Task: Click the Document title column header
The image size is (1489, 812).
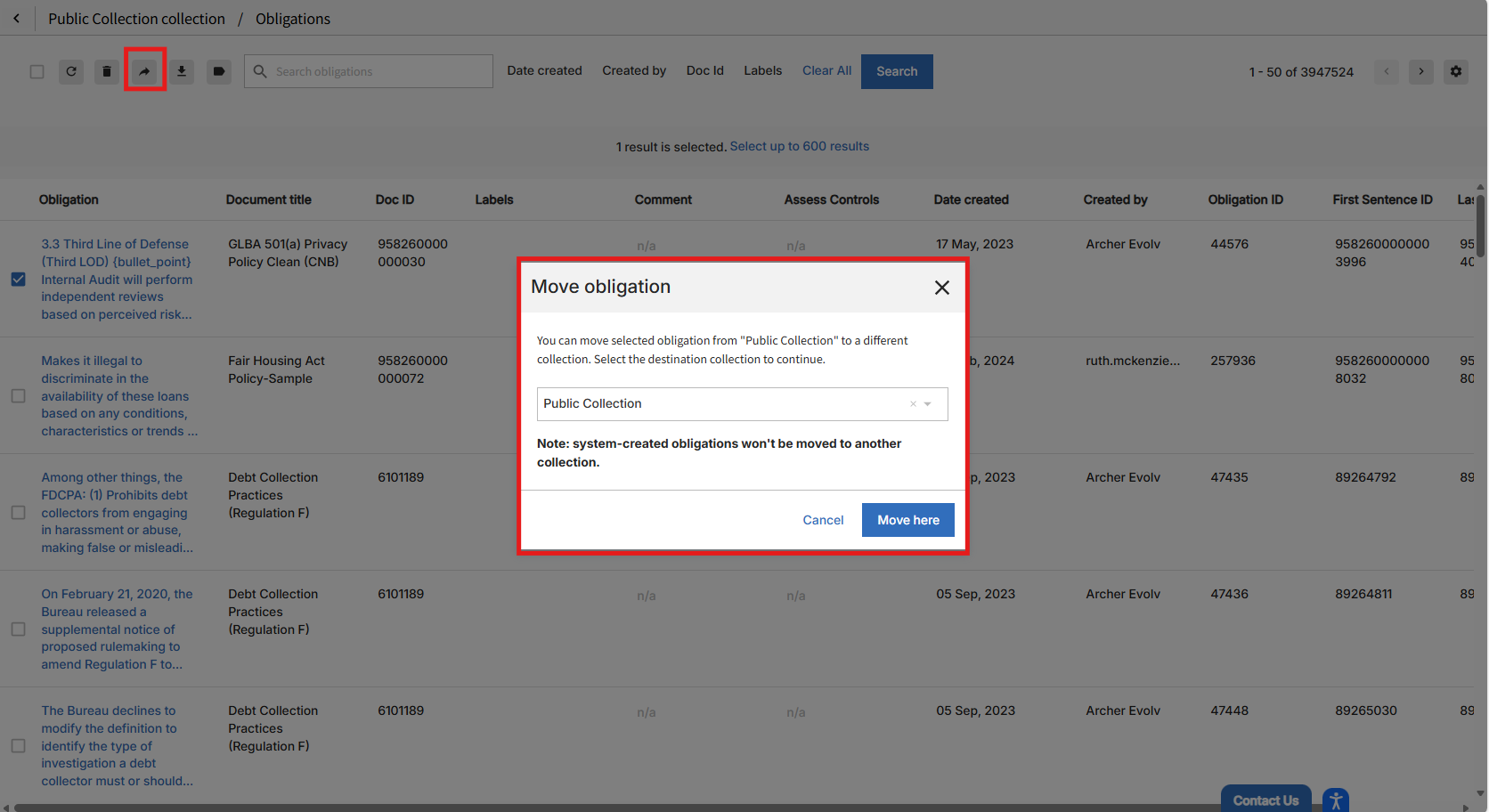Action: [268, 200]
